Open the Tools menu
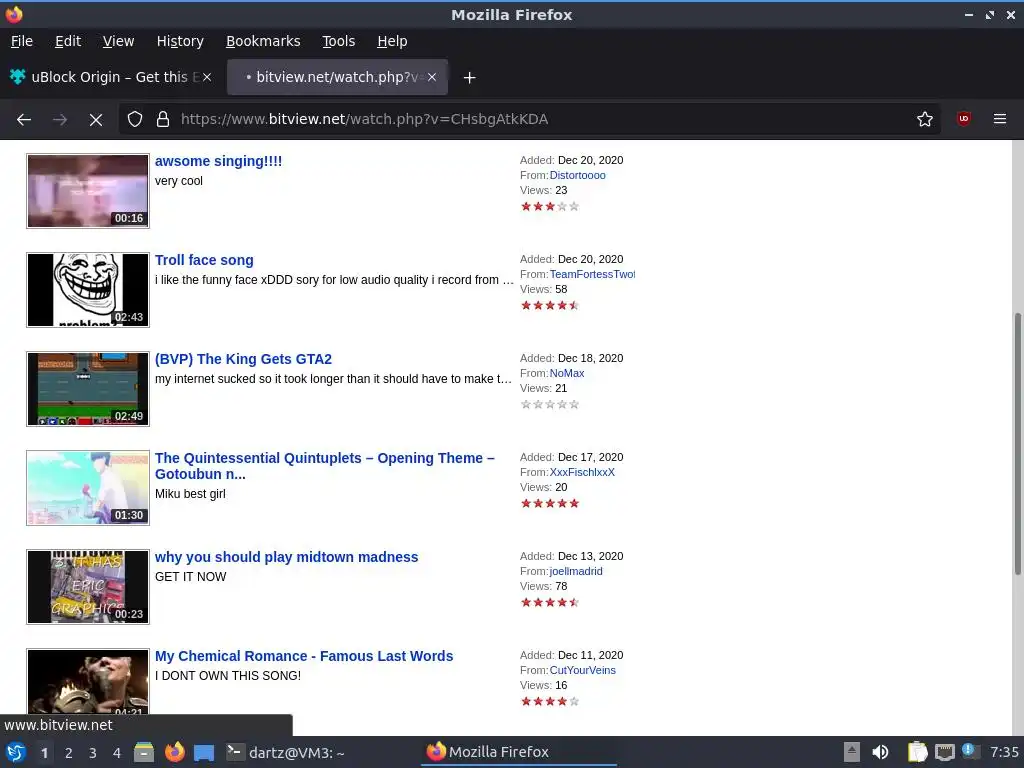Viewport: 1024px width, 768px height. point(338,41)
